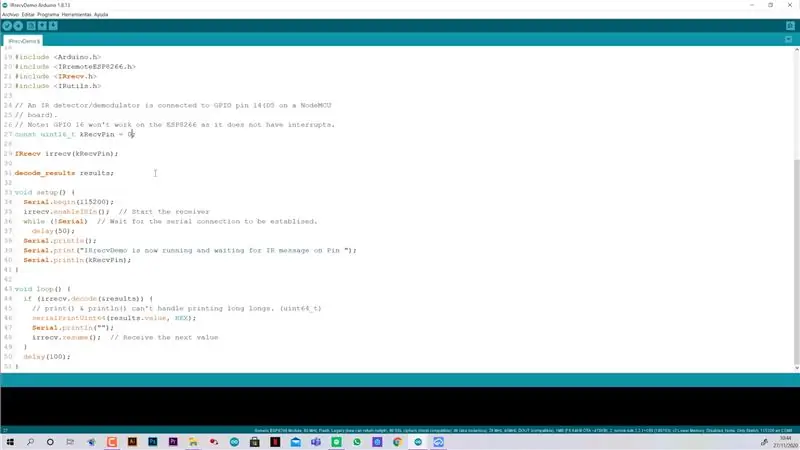Image resolution: width=800 pixels, height=450 pixels.
Task: Open the Archivo menu
Action: click(x=10, y=15)
